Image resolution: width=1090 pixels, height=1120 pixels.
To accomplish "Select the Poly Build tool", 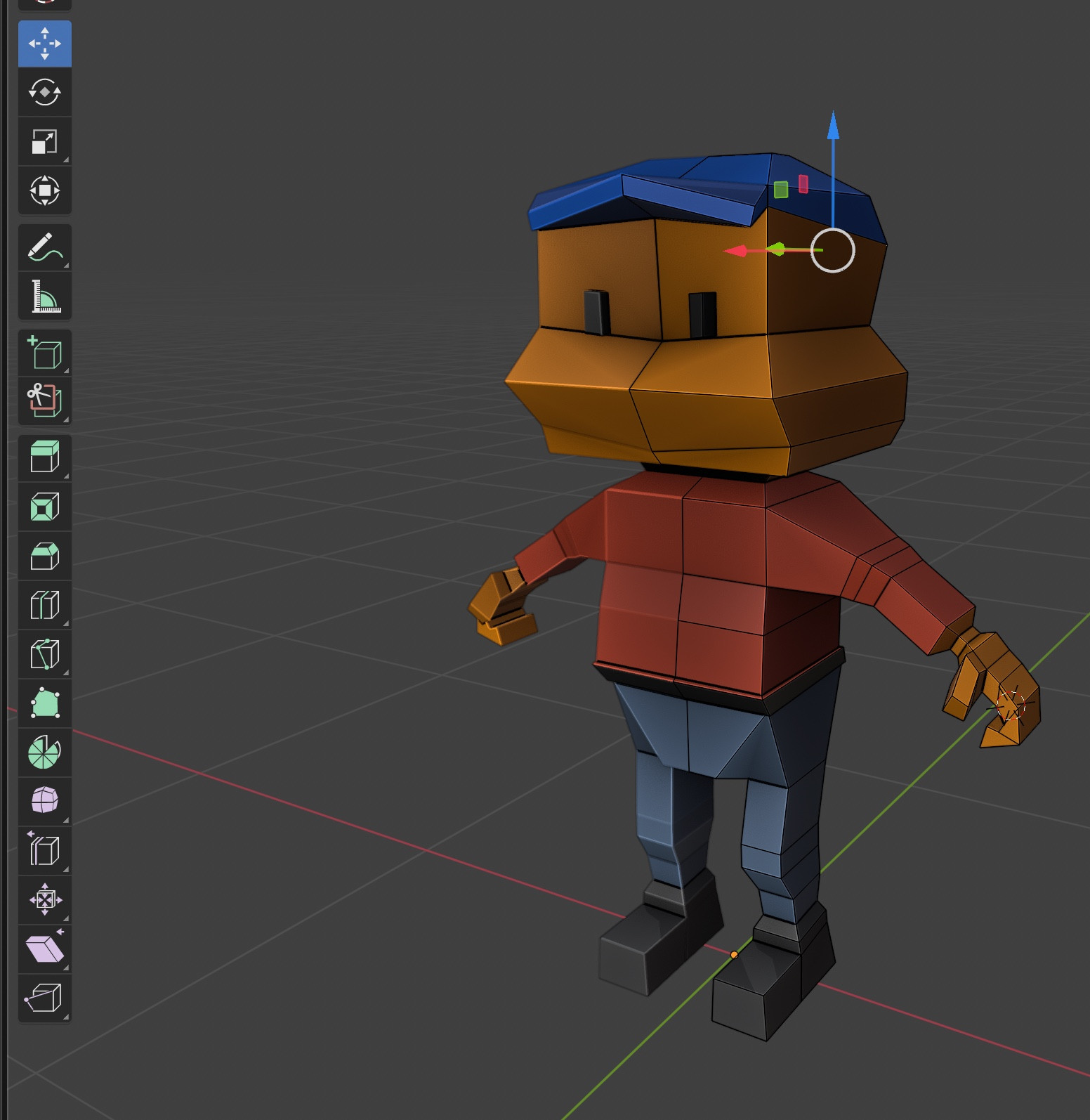I will pyautogui.click(x=45, y=703).
